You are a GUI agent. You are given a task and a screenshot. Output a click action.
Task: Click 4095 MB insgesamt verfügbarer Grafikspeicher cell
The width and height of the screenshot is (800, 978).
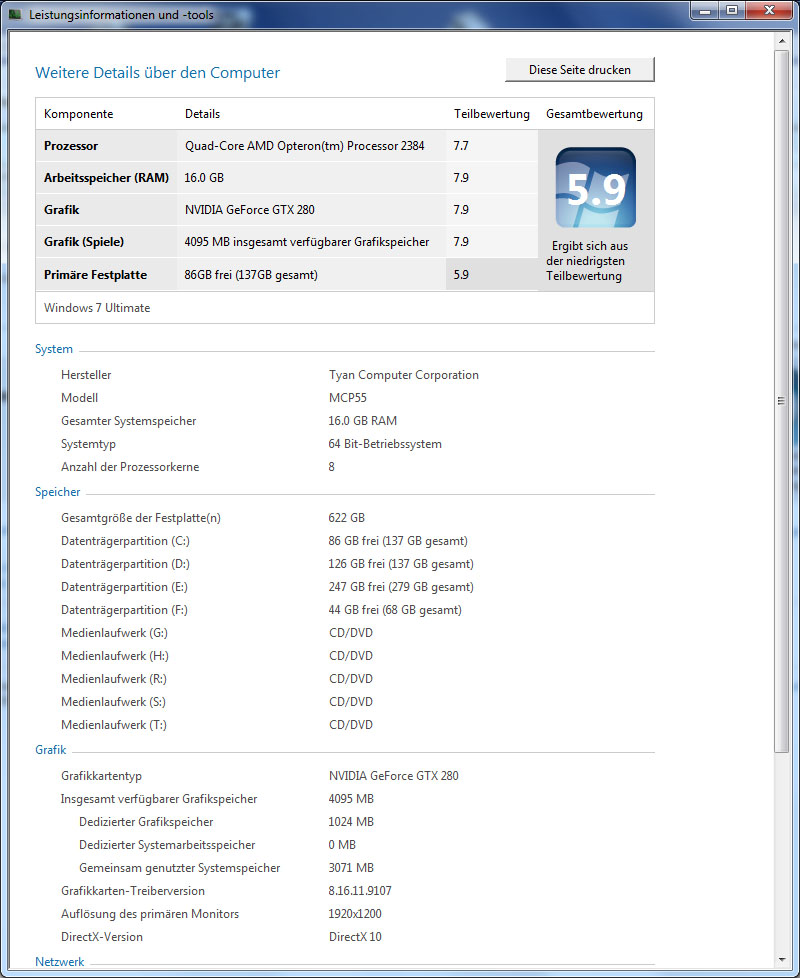[307, 242]
